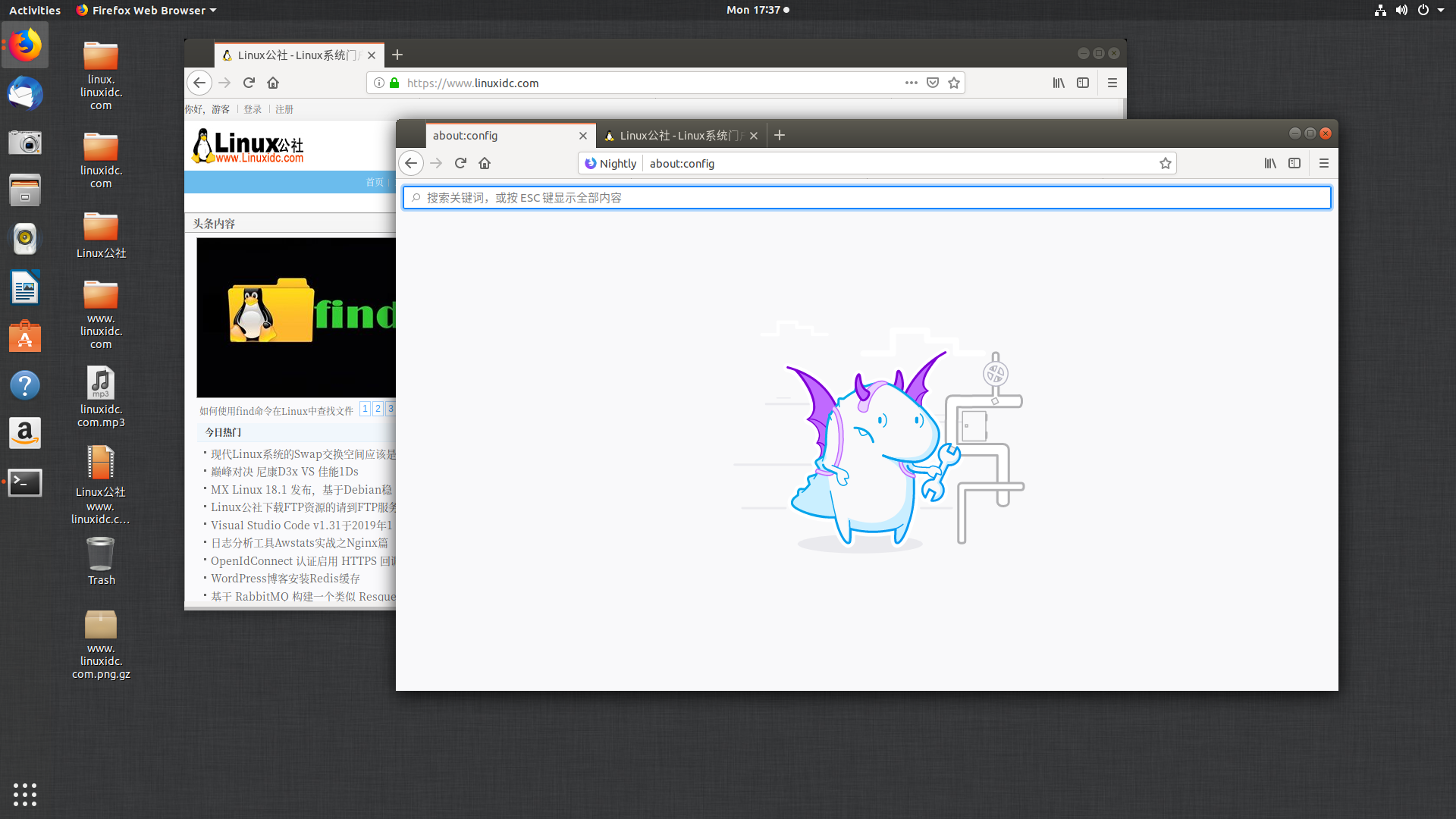The image size is (1456, 819).
Task: Open Library in the Nightly window toolbar
Action: pyautogui.click(x=1270, y=163)
